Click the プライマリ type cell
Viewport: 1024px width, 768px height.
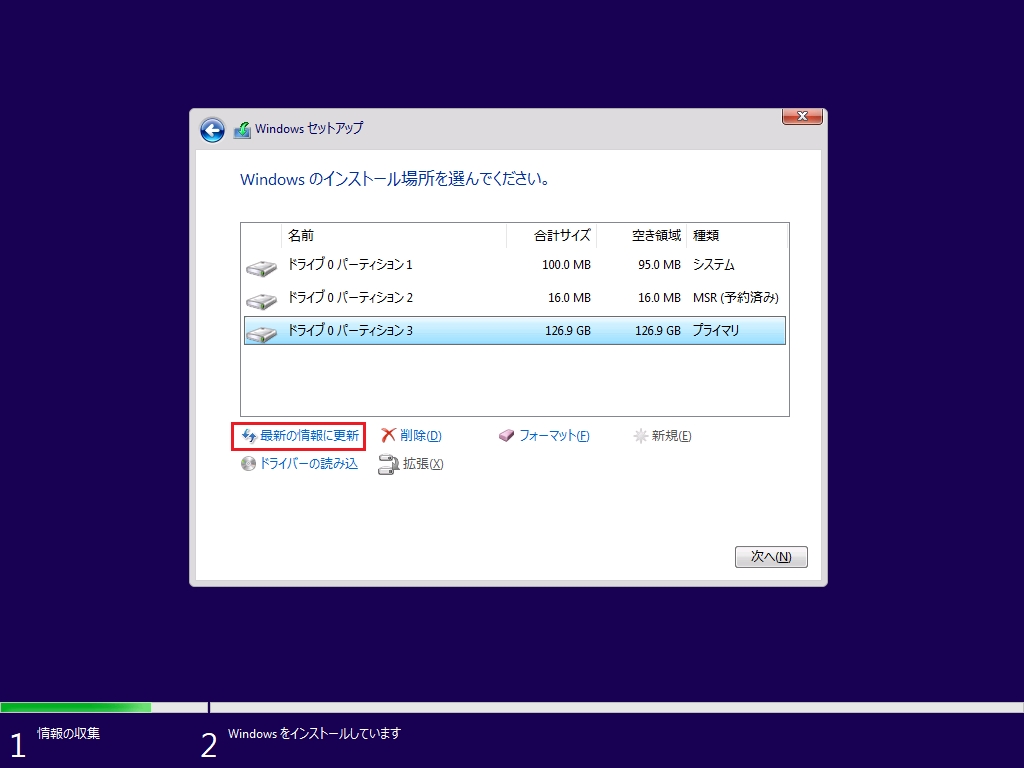(716, 330)
